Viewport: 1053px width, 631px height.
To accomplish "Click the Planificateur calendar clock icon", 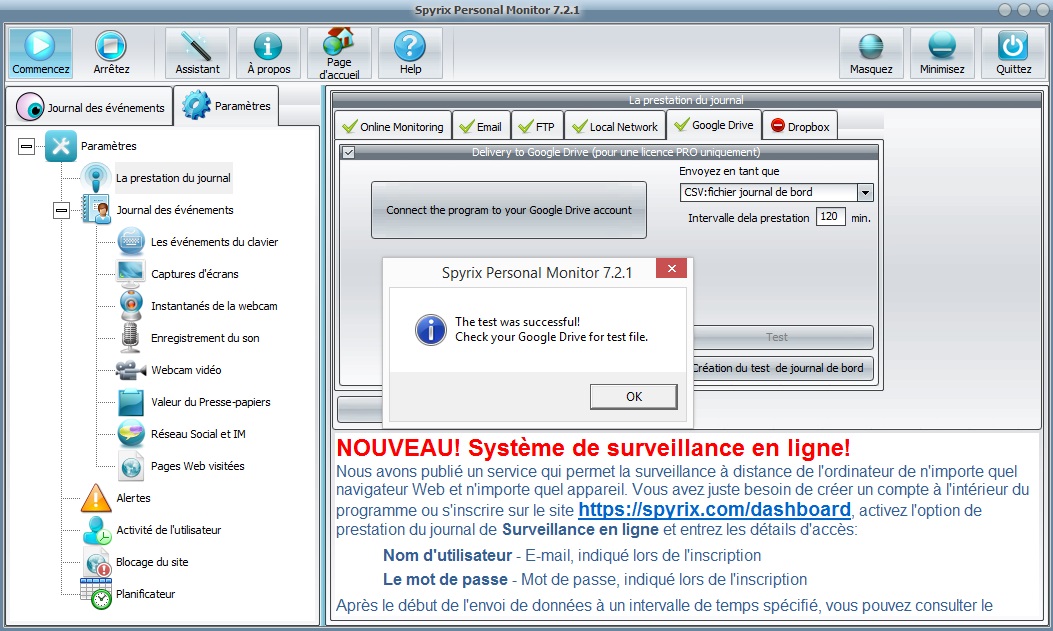I will [x=96, y=593].
